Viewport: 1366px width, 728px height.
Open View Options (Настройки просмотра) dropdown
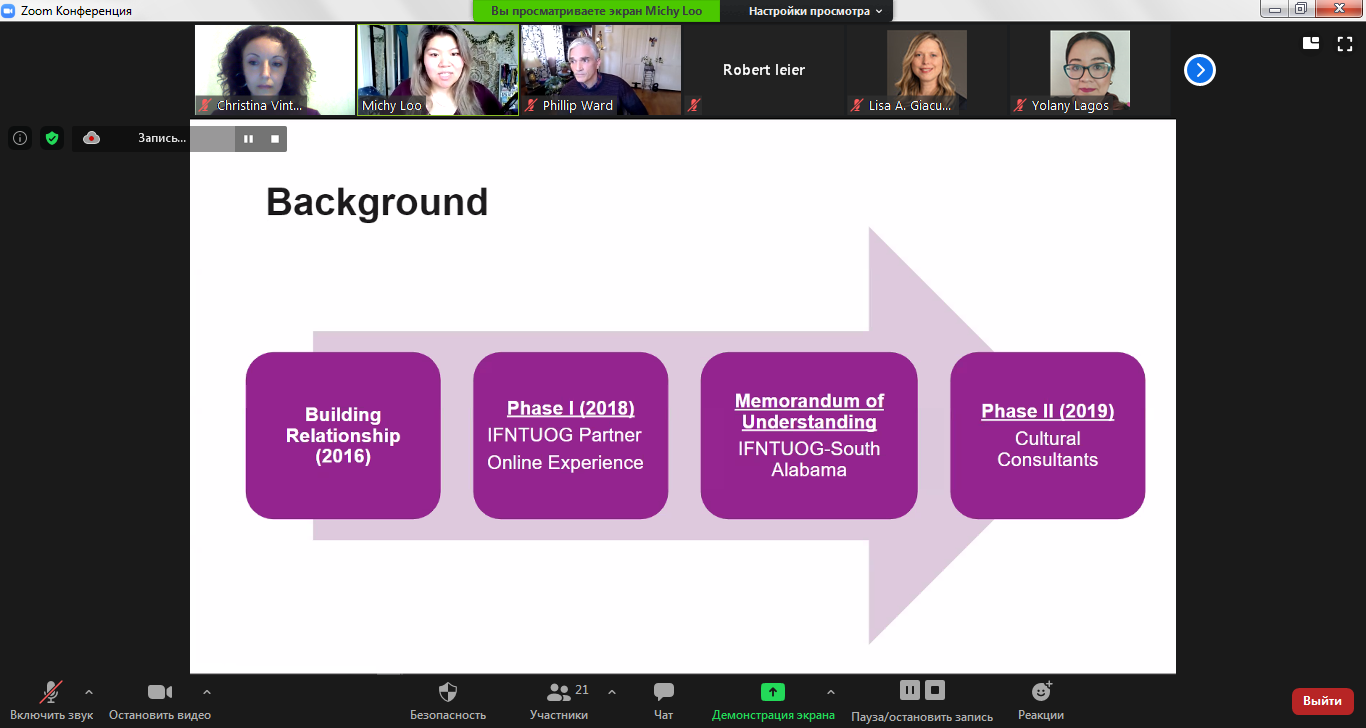[x=816, y=11]
